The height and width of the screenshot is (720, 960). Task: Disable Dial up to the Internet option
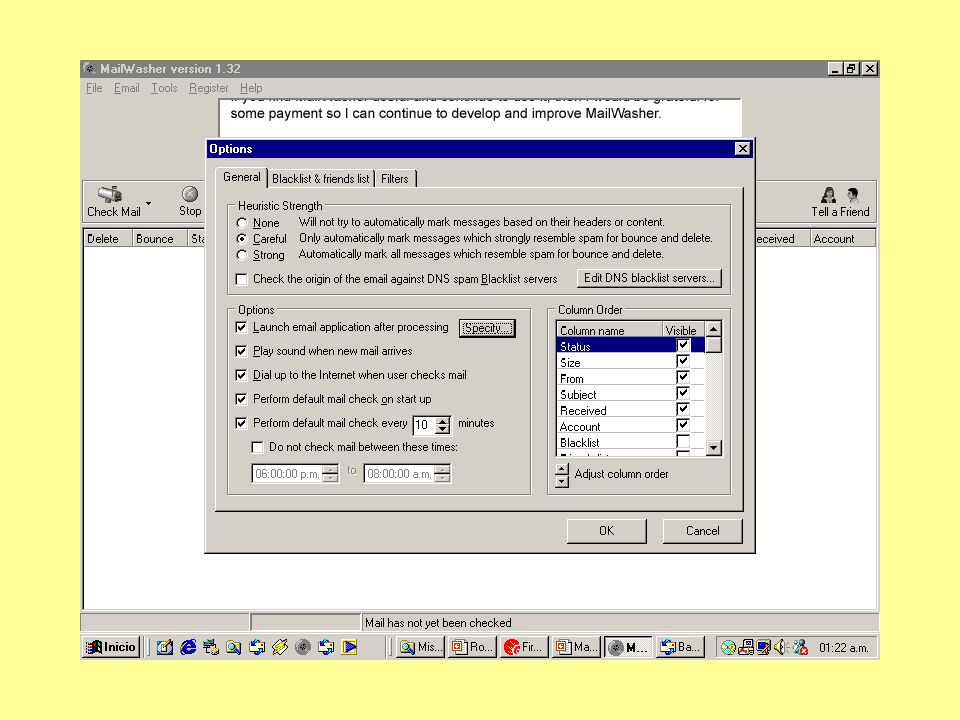241,375
